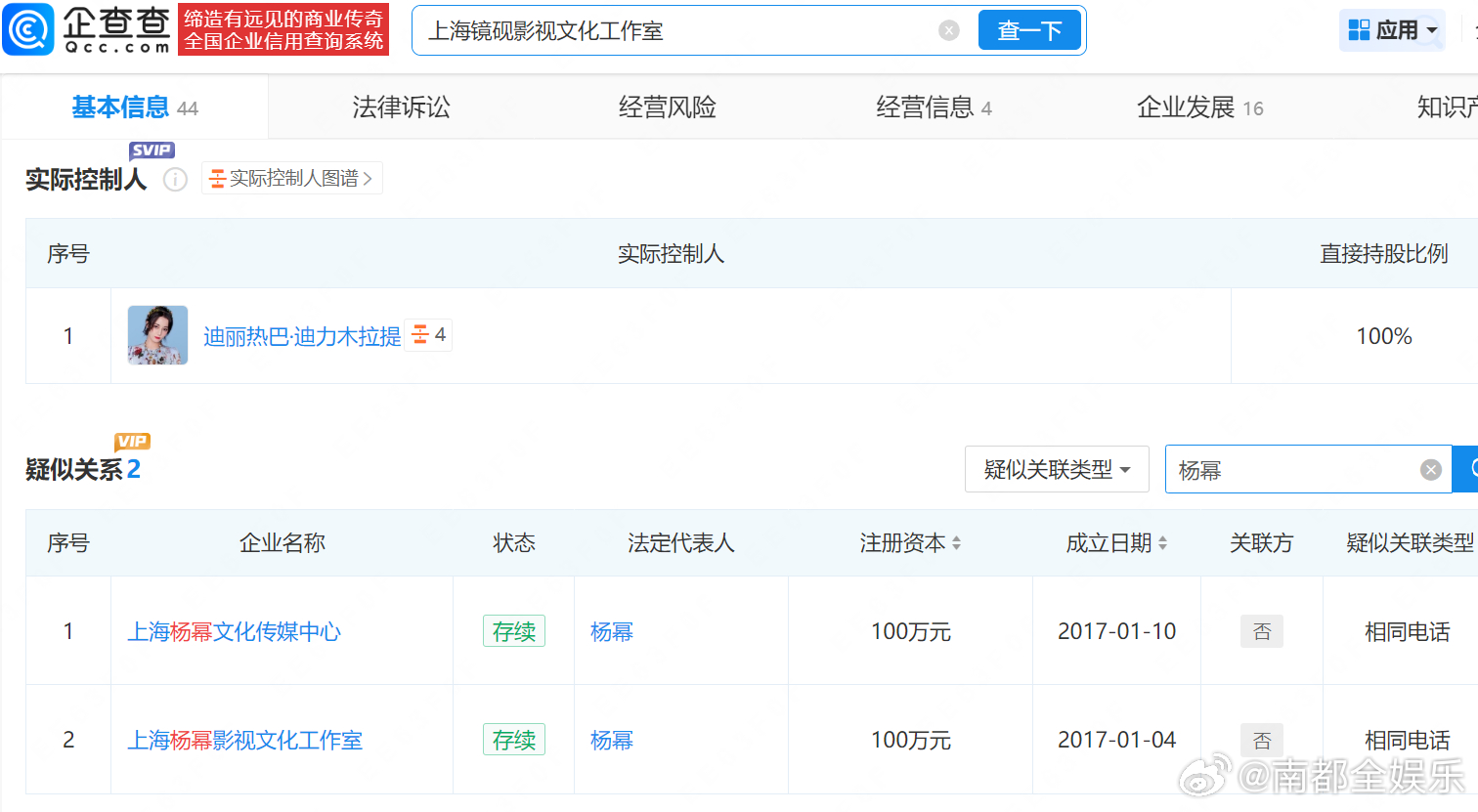Click the 法定代表人 column header
Screen dimensions: 1478x812
[x=681, y=543]
